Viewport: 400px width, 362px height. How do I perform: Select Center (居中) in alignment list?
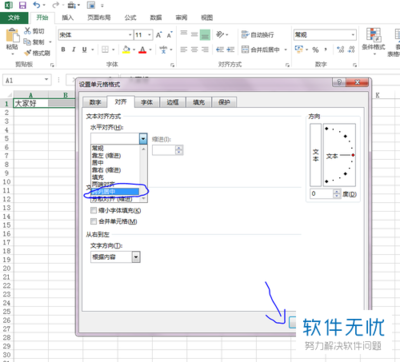point(115,163)
